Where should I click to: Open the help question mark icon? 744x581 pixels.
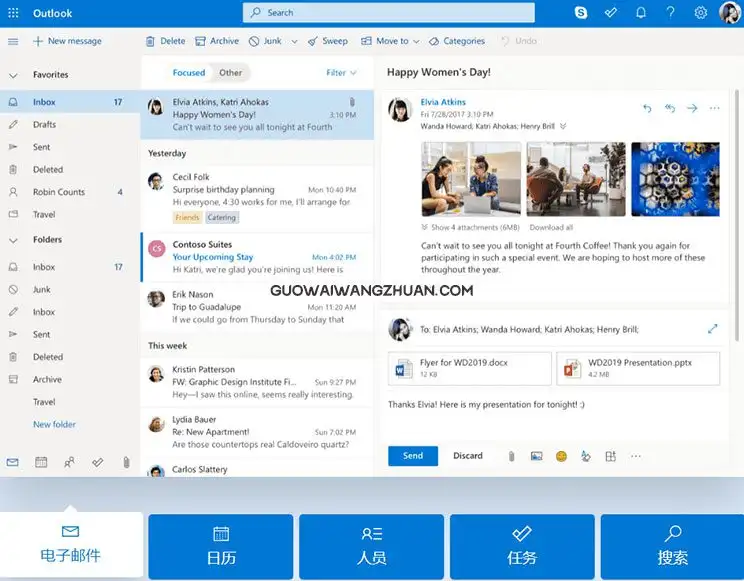670,13
